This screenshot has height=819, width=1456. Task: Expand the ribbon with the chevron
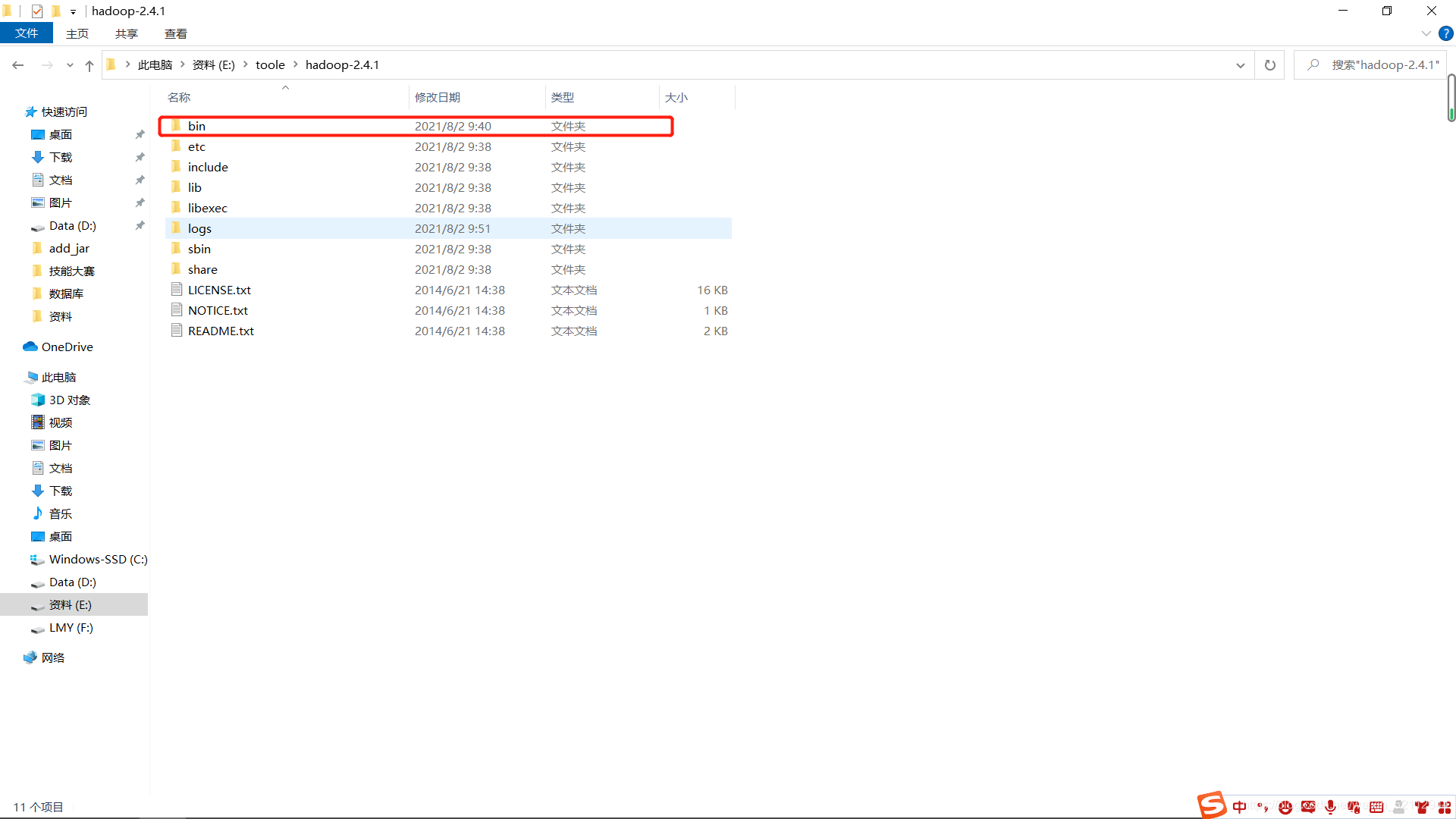pos(1426,33)
